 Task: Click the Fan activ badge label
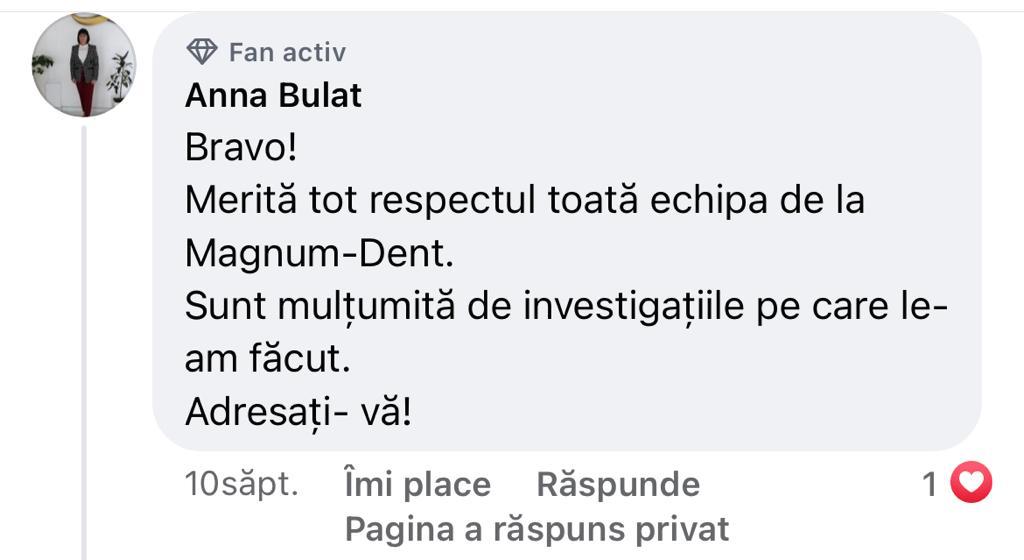pos(287,52)
